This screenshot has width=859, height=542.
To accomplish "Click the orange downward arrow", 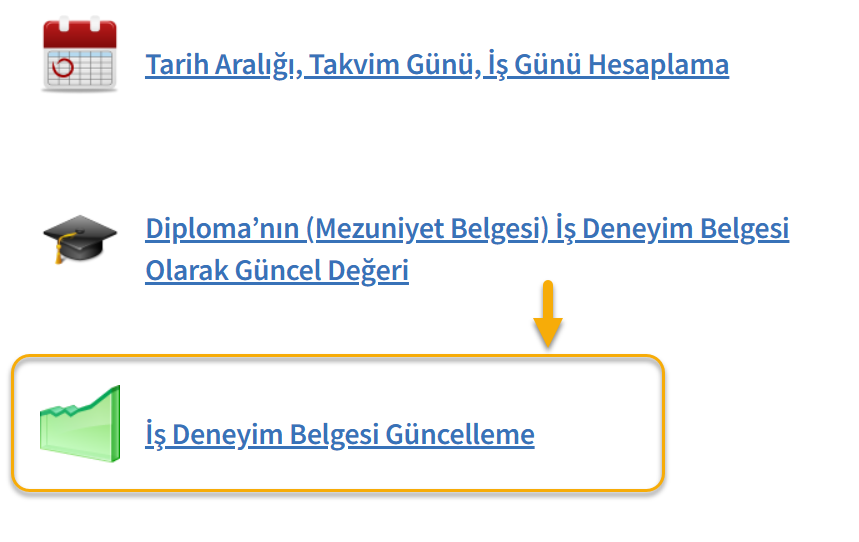I will [548, 314].
